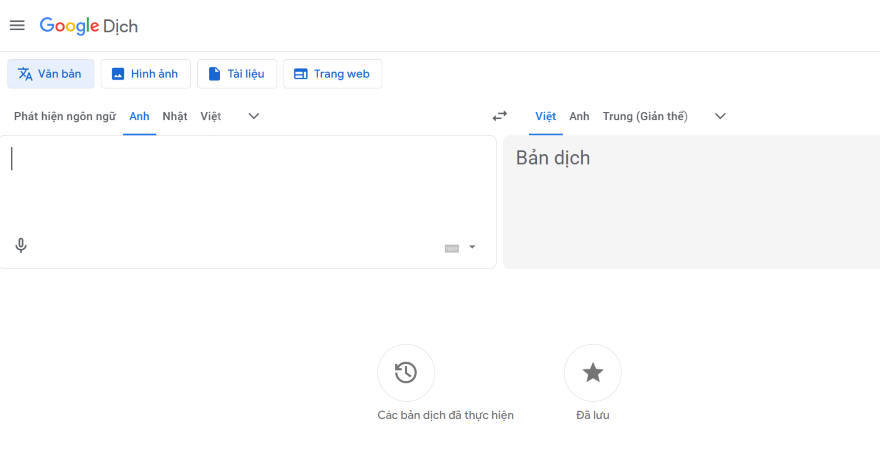The height and width of the screenshot is (461, 880).
Task: Toggle the on-screen keyboard icon
Action: click(452, 248)
